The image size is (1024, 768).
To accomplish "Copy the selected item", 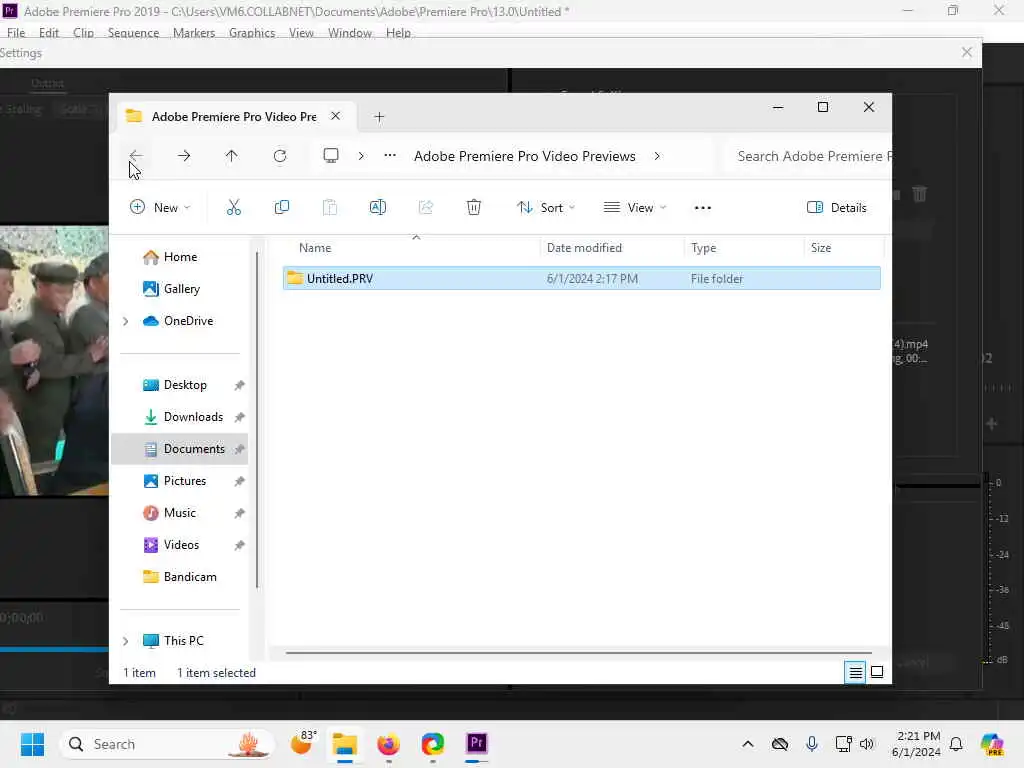I will [282, 208].
